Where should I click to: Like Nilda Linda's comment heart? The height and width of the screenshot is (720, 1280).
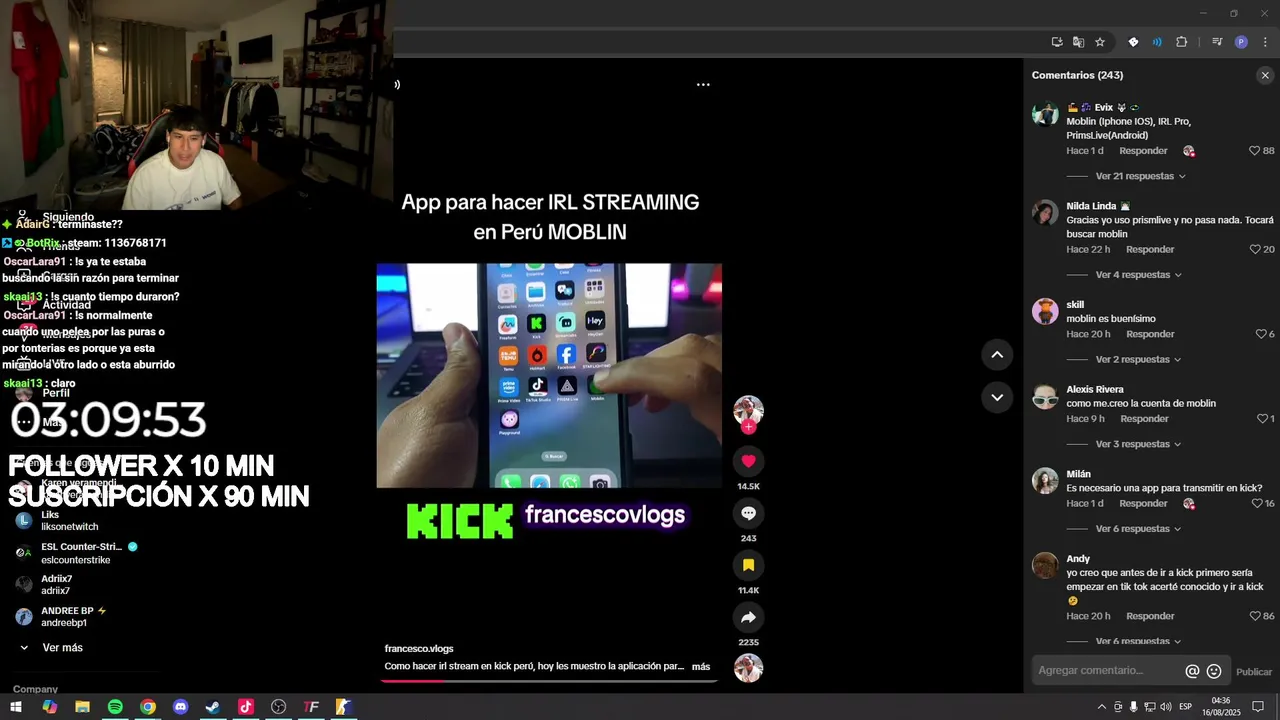[1254, 250]
